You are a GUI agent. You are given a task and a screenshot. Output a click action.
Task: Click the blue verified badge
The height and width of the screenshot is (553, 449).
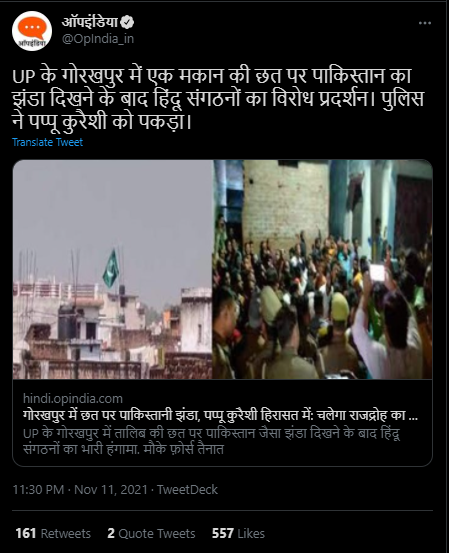point(127,23)
